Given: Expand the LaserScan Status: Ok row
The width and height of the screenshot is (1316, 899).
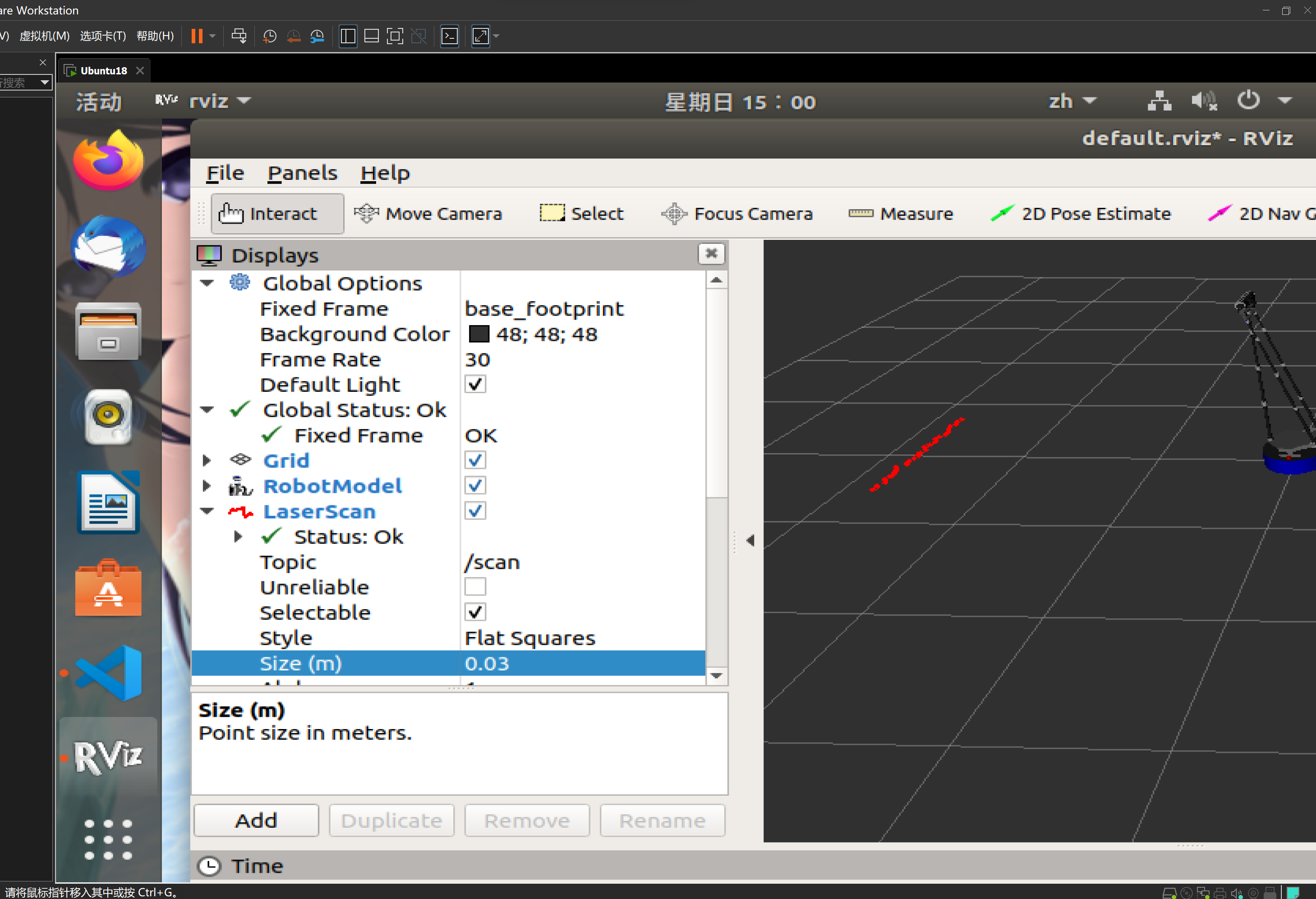Looking at the screenshot, I should pos(239,536).
